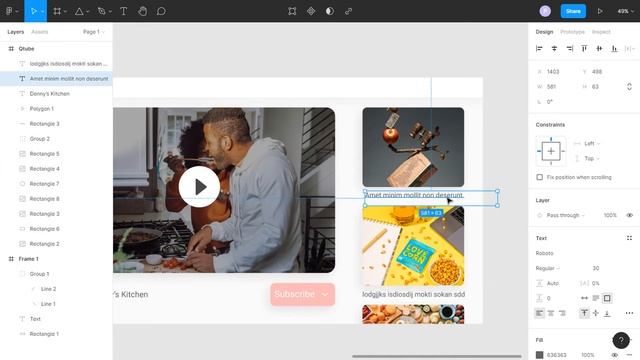Select the Move tool

[x=33, y=11]
